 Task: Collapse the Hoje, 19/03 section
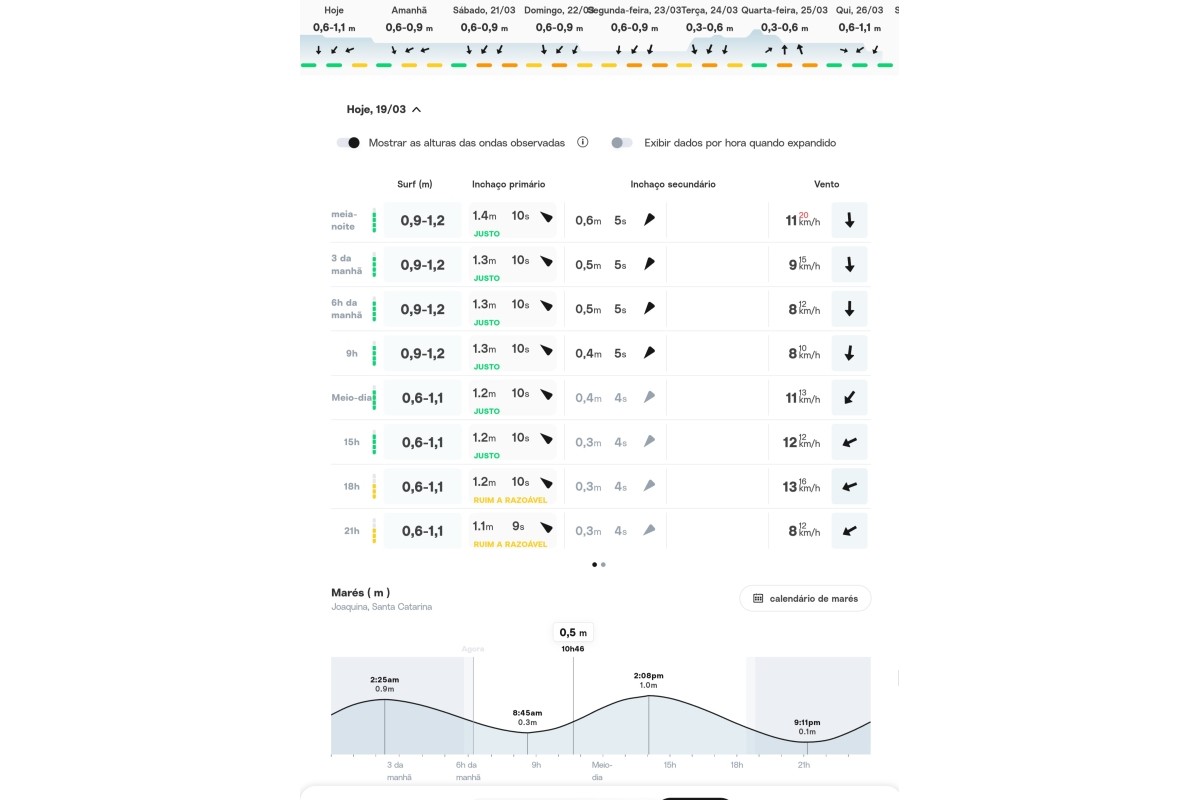[x=416, y=109]
